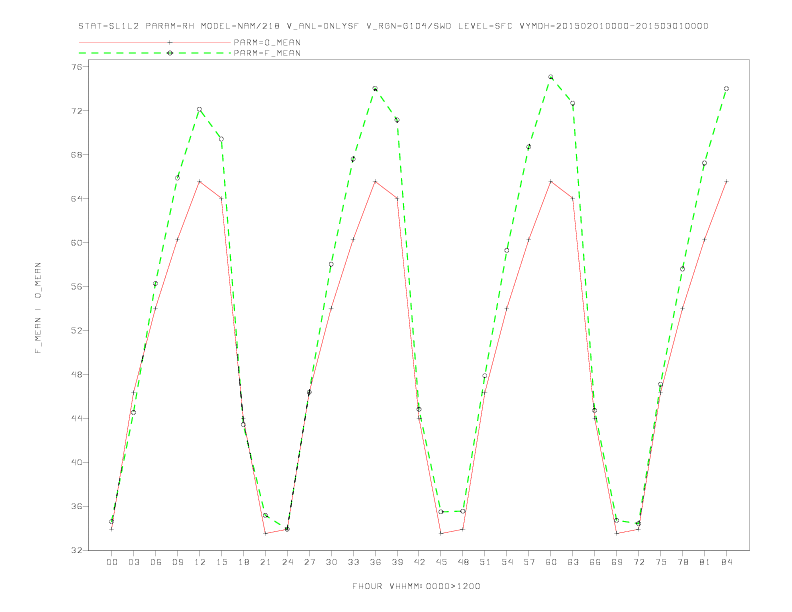Click the x-axis forecast hour label 12
This screenshot has width=792, height=612.
200,562
